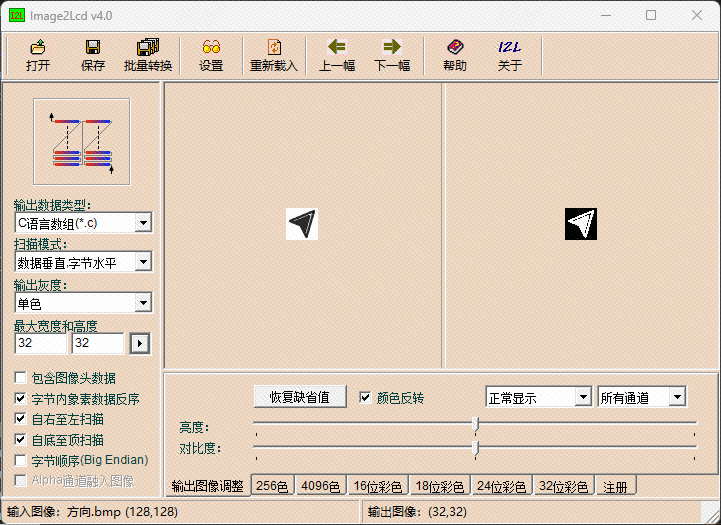Viewport: 721px width, 525px height.
Task: Switch to the 18位彩色 tab
Action: pos(440,486)
